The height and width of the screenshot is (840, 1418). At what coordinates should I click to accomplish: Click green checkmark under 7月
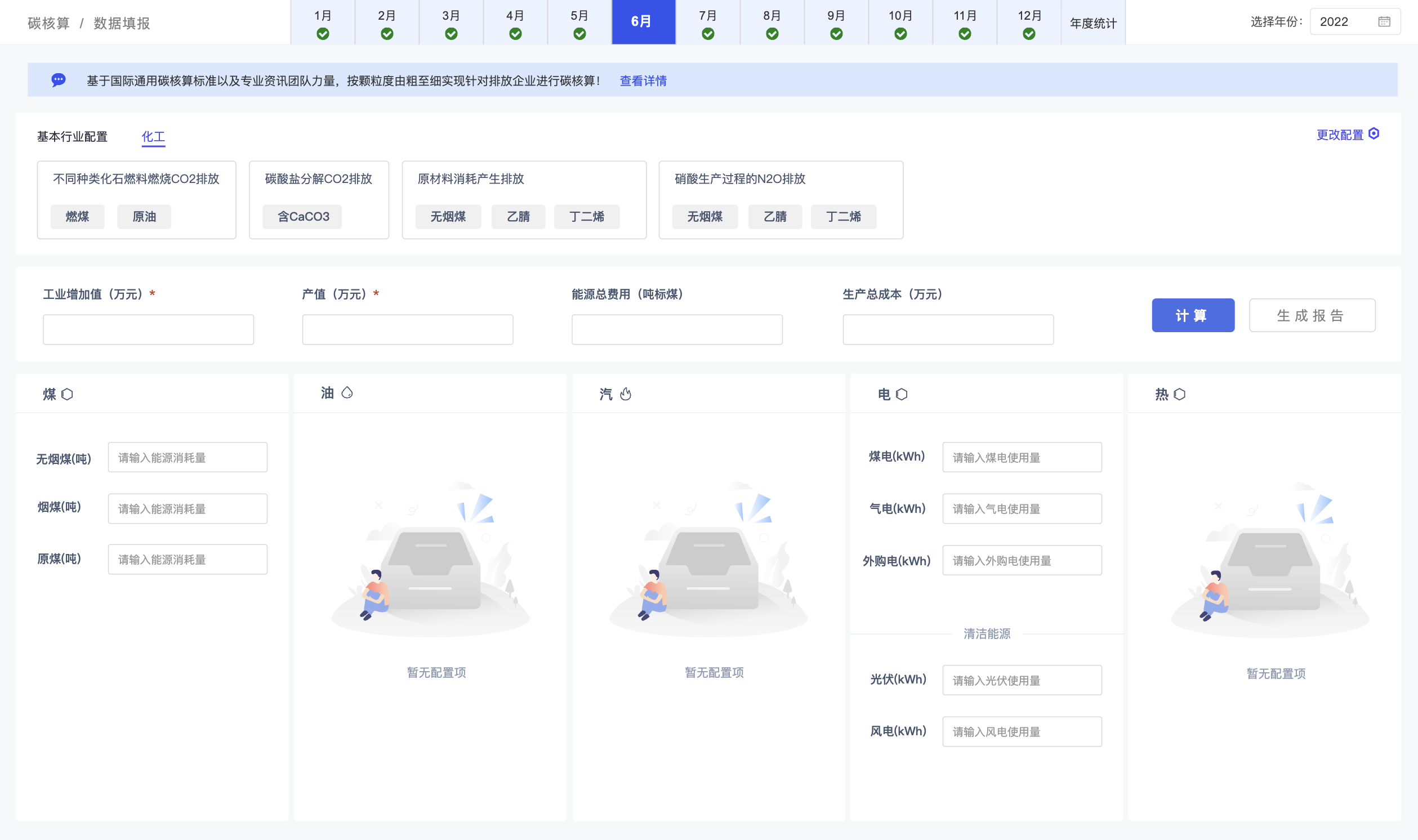click(707, 34)
